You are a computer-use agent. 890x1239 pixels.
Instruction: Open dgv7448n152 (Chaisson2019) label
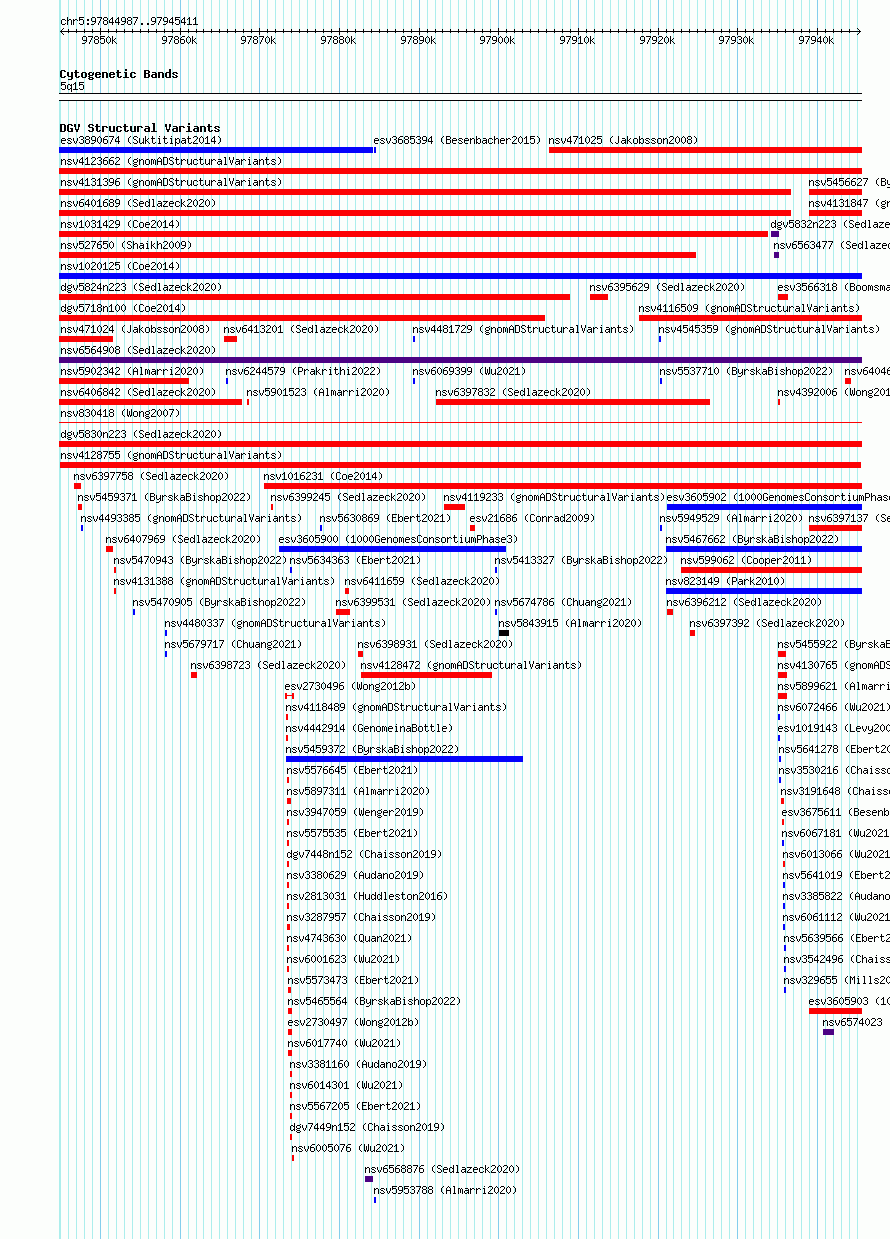pyautogui.click(x=364, y=854)
